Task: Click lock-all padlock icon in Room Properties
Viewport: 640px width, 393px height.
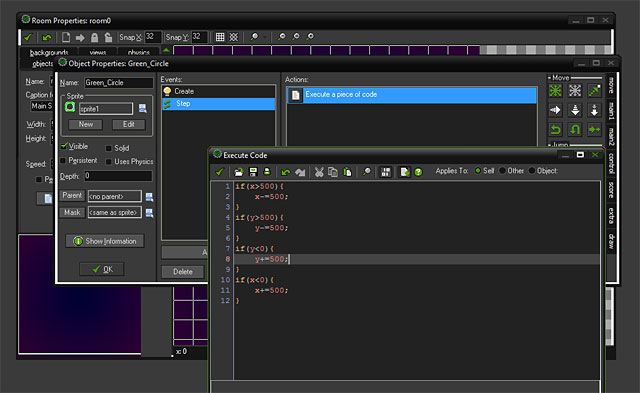Action: click(94, 38)
